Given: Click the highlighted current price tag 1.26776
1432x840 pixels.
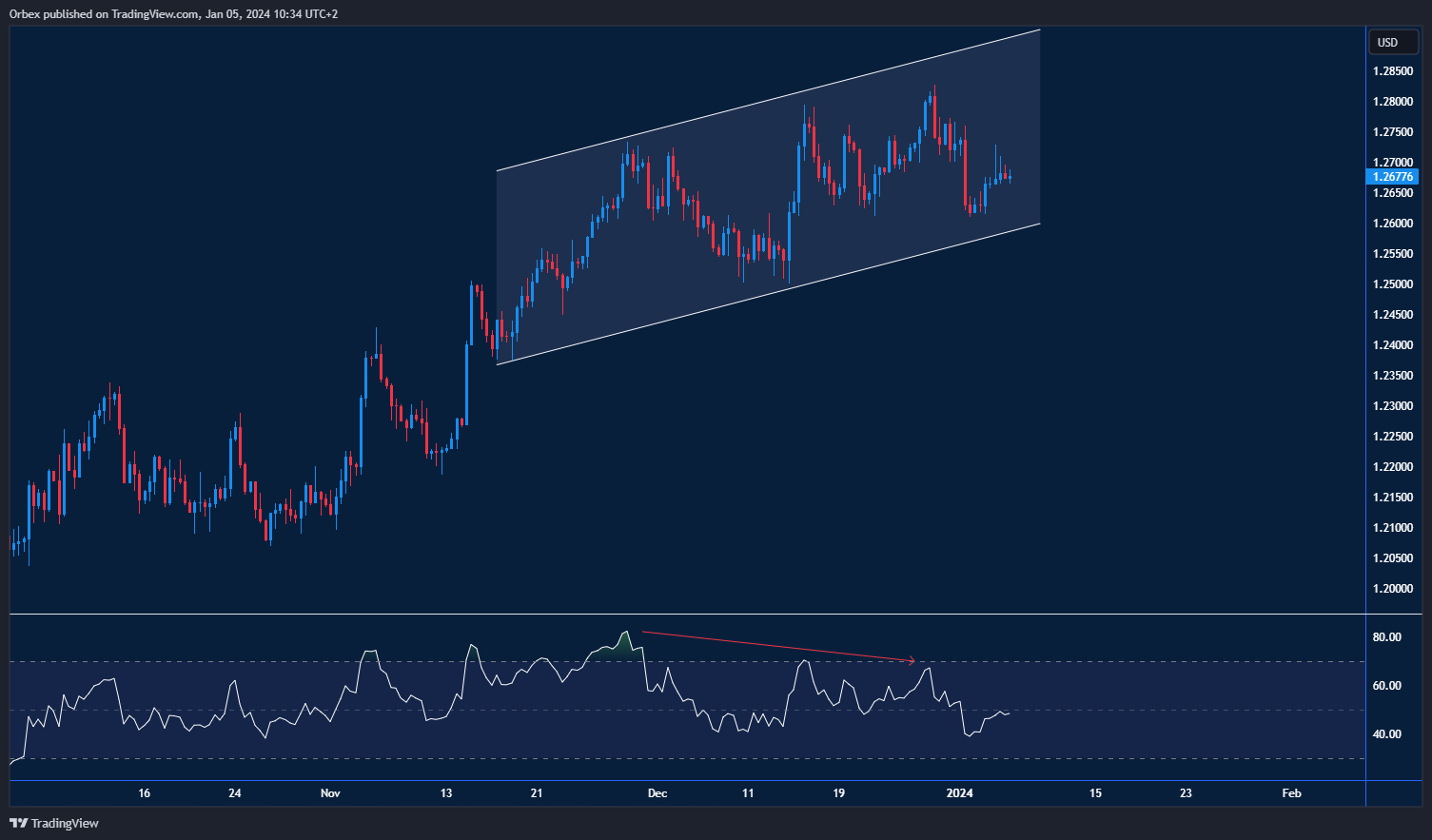Looking at the screenshot, I should point(1393,176).
